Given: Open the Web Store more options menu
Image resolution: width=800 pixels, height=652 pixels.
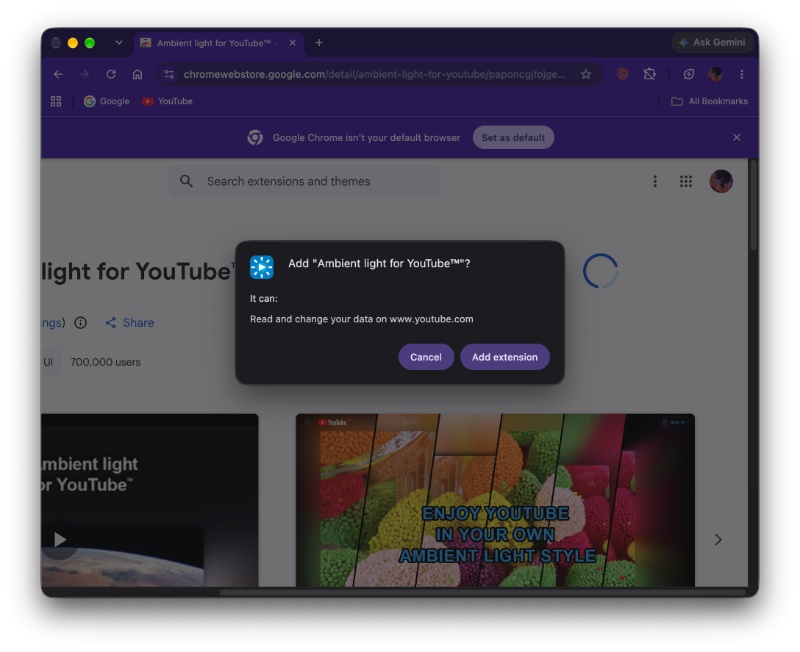Looking at the screenshot, I should (x=655, y=181).
